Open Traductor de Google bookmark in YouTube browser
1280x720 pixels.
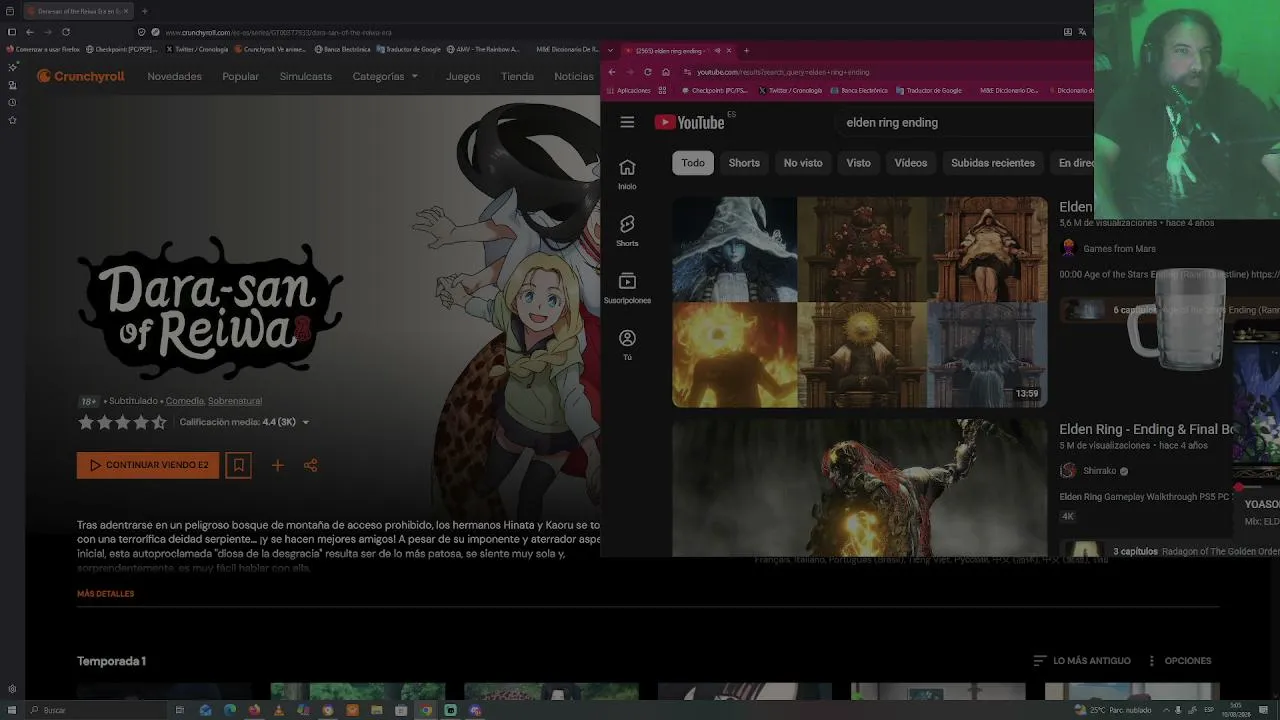point(929,90)
